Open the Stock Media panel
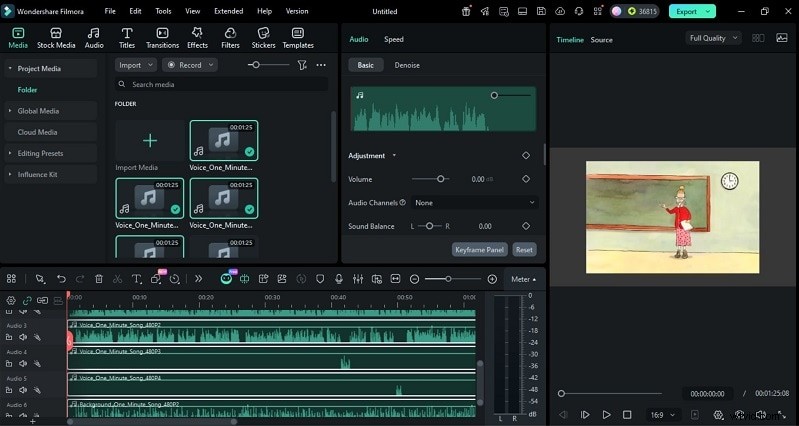 click(x=56, y=38)
